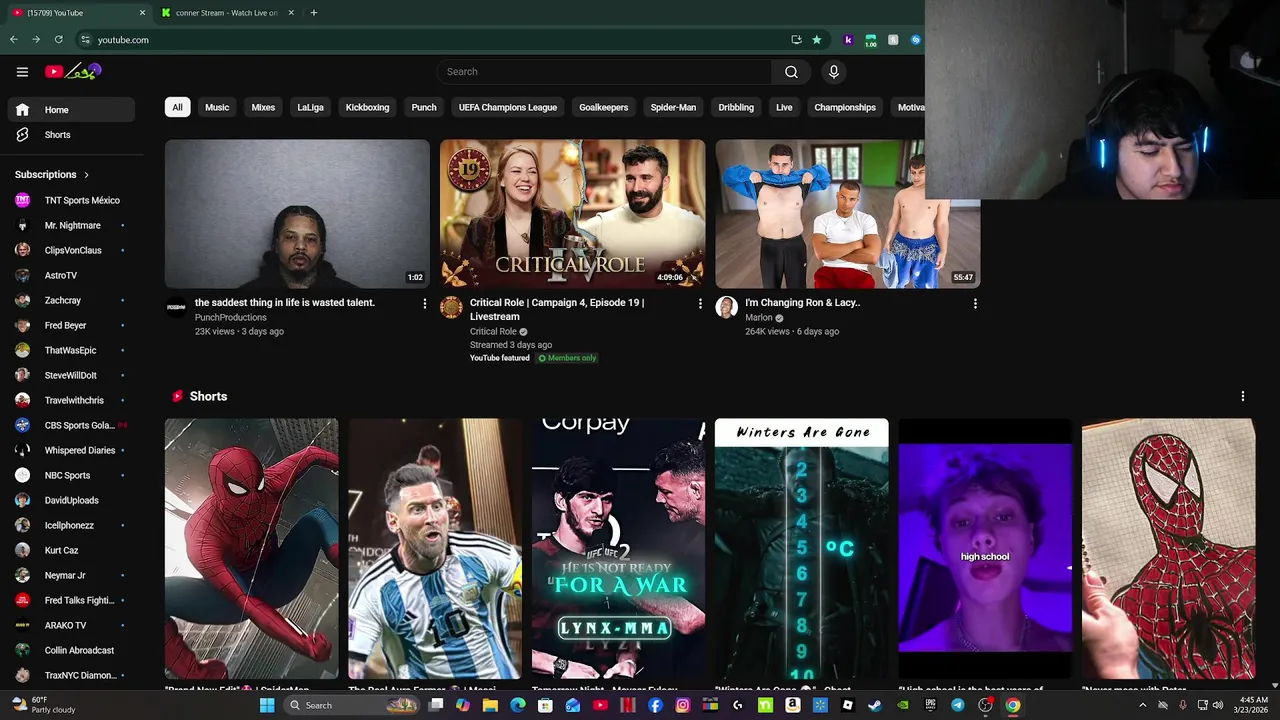Click the Critical Role channel avatar
The height and width of the screenshot is (720, 1280).
click(x=451, y=307)
